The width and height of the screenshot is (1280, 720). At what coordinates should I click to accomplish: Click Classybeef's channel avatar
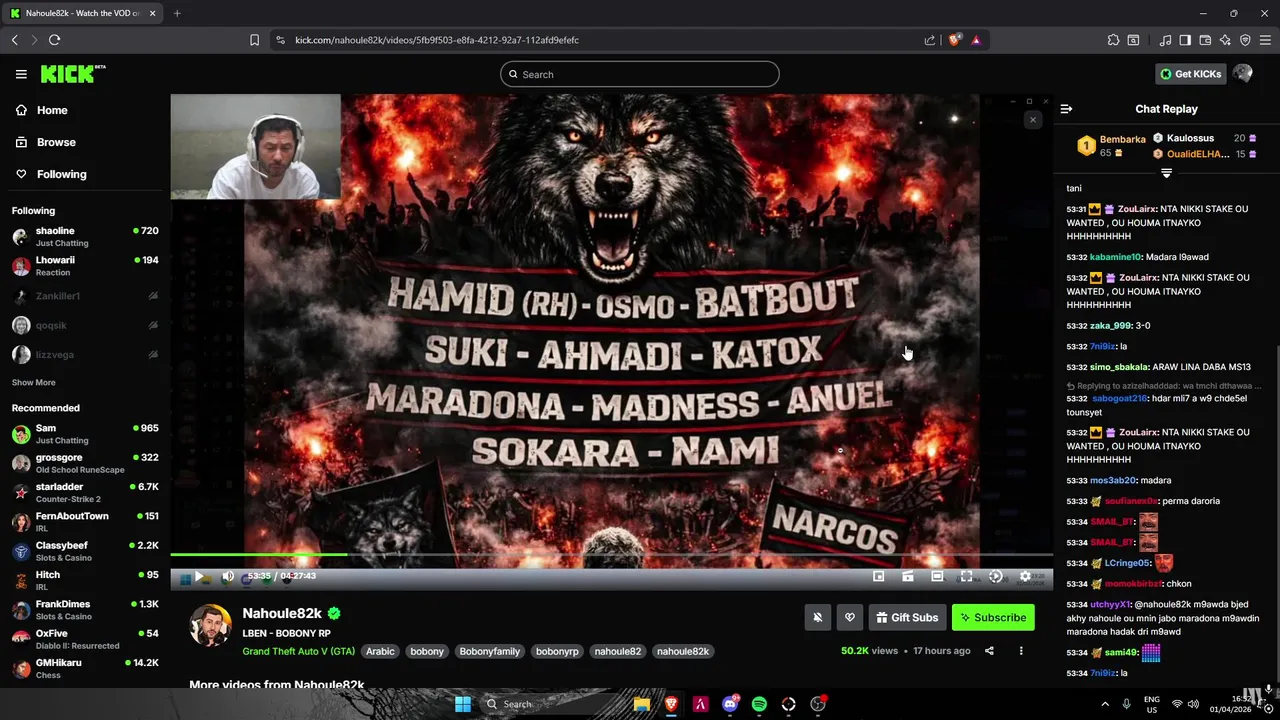point(21,551)
